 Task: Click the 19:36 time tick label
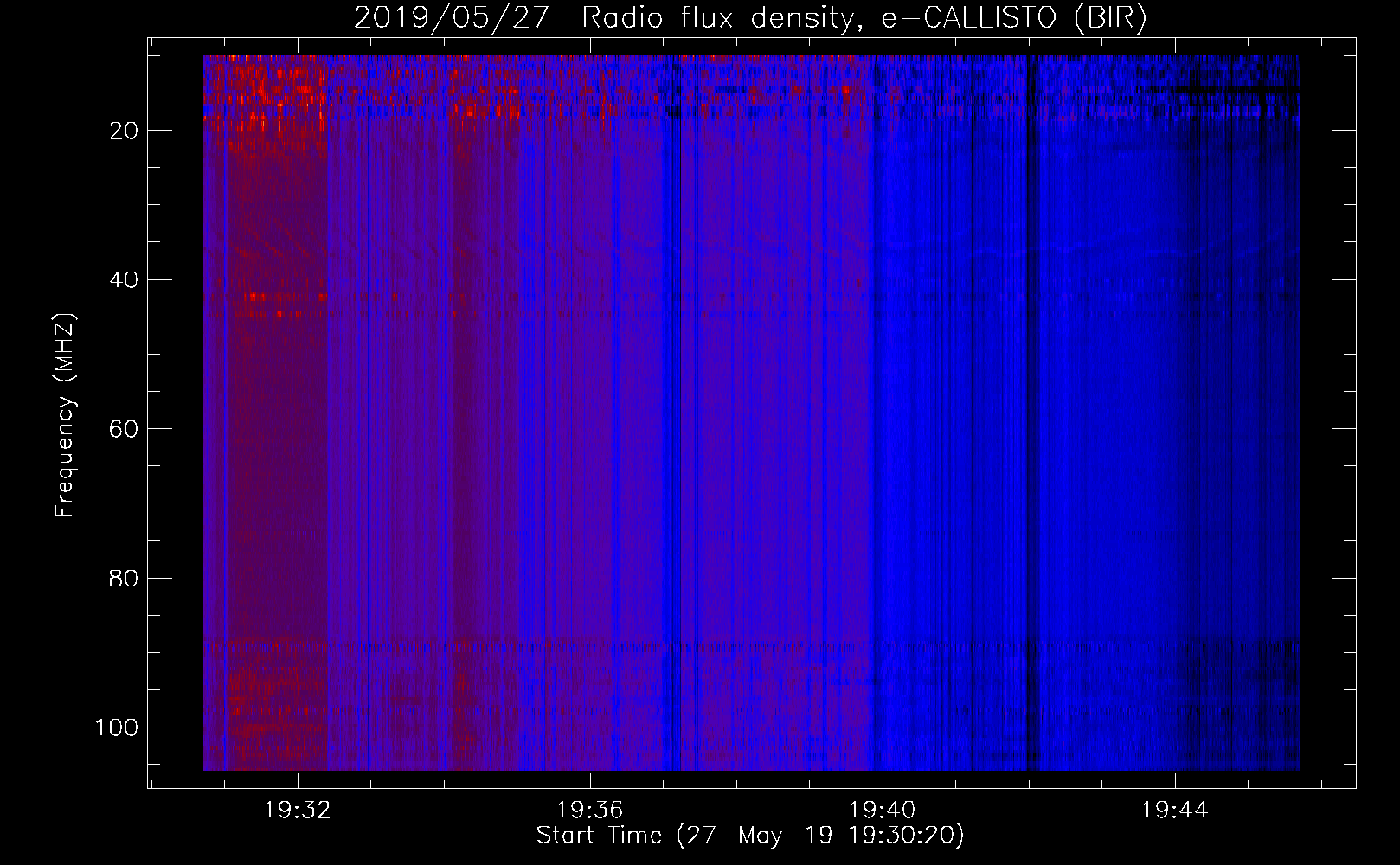[x=589, y=811]
